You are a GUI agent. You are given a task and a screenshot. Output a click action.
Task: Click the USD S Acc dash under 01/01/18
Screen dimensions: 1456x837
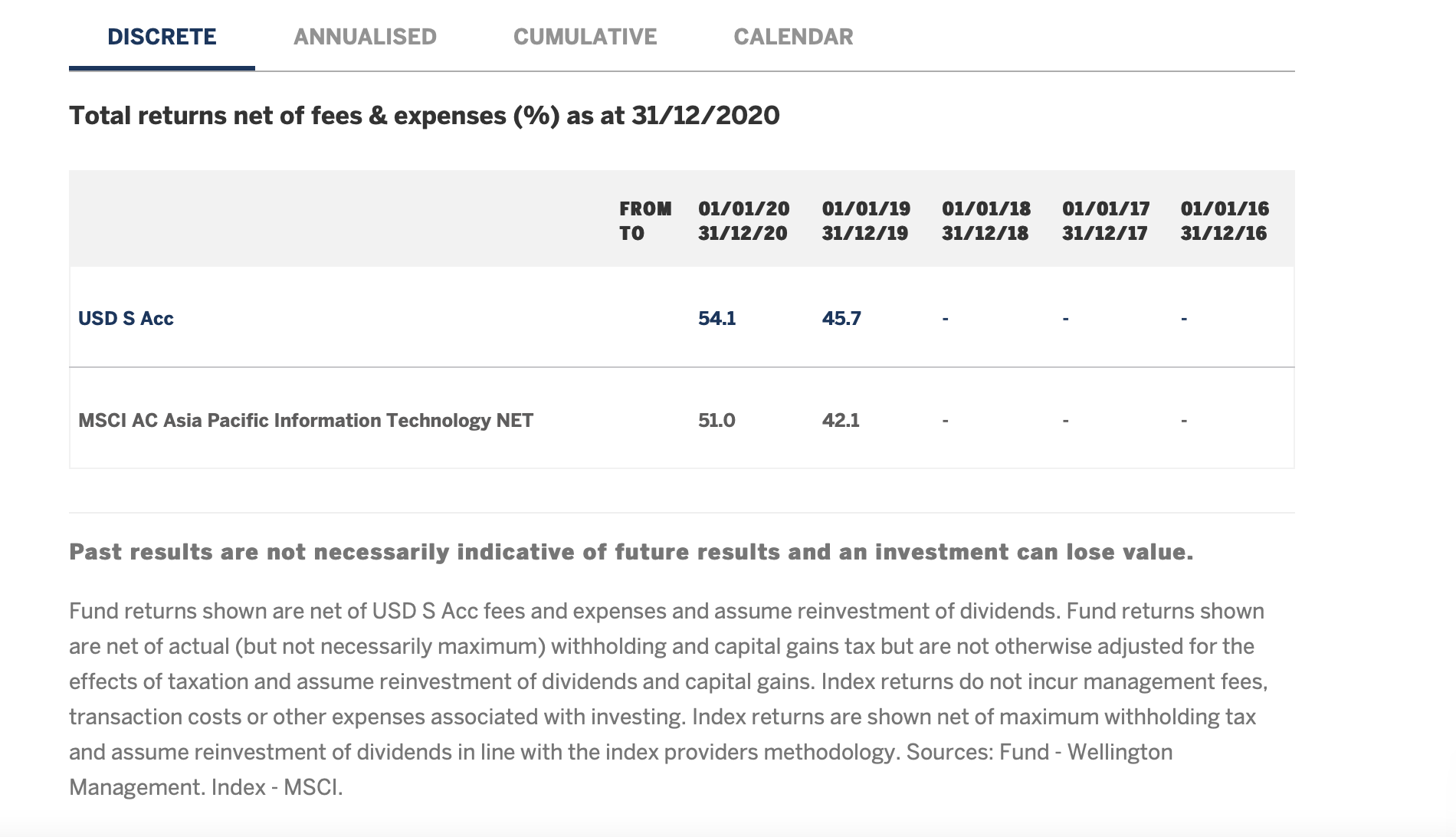[946, 318]
